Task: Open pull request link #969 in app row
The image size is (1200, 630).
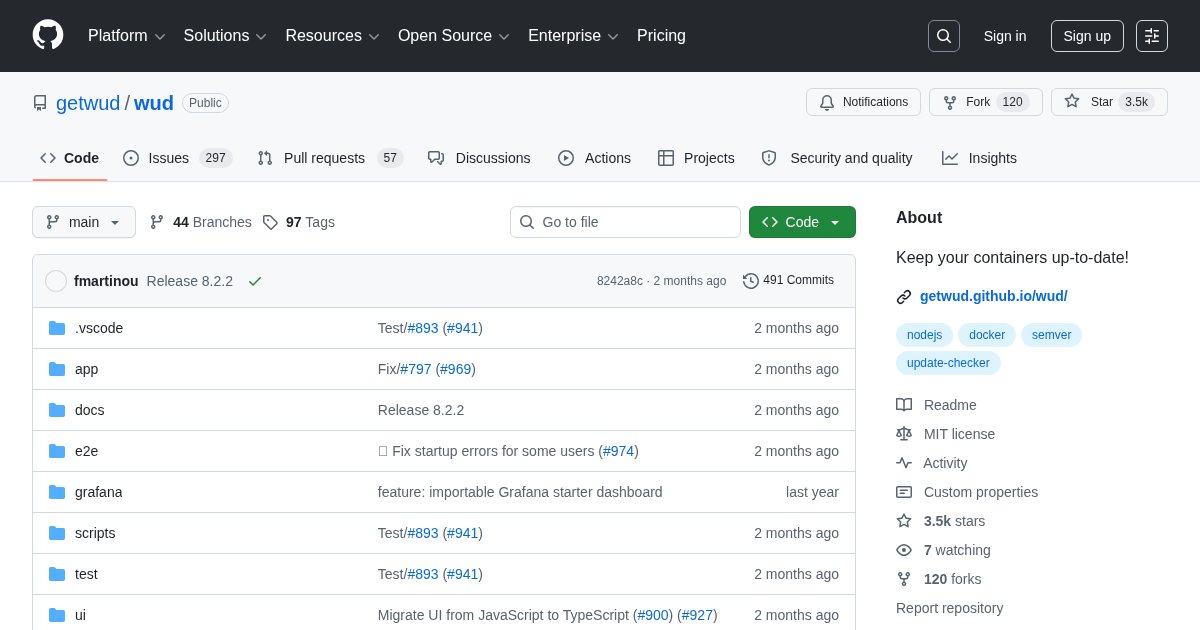Action: click(x=456, y=369)
